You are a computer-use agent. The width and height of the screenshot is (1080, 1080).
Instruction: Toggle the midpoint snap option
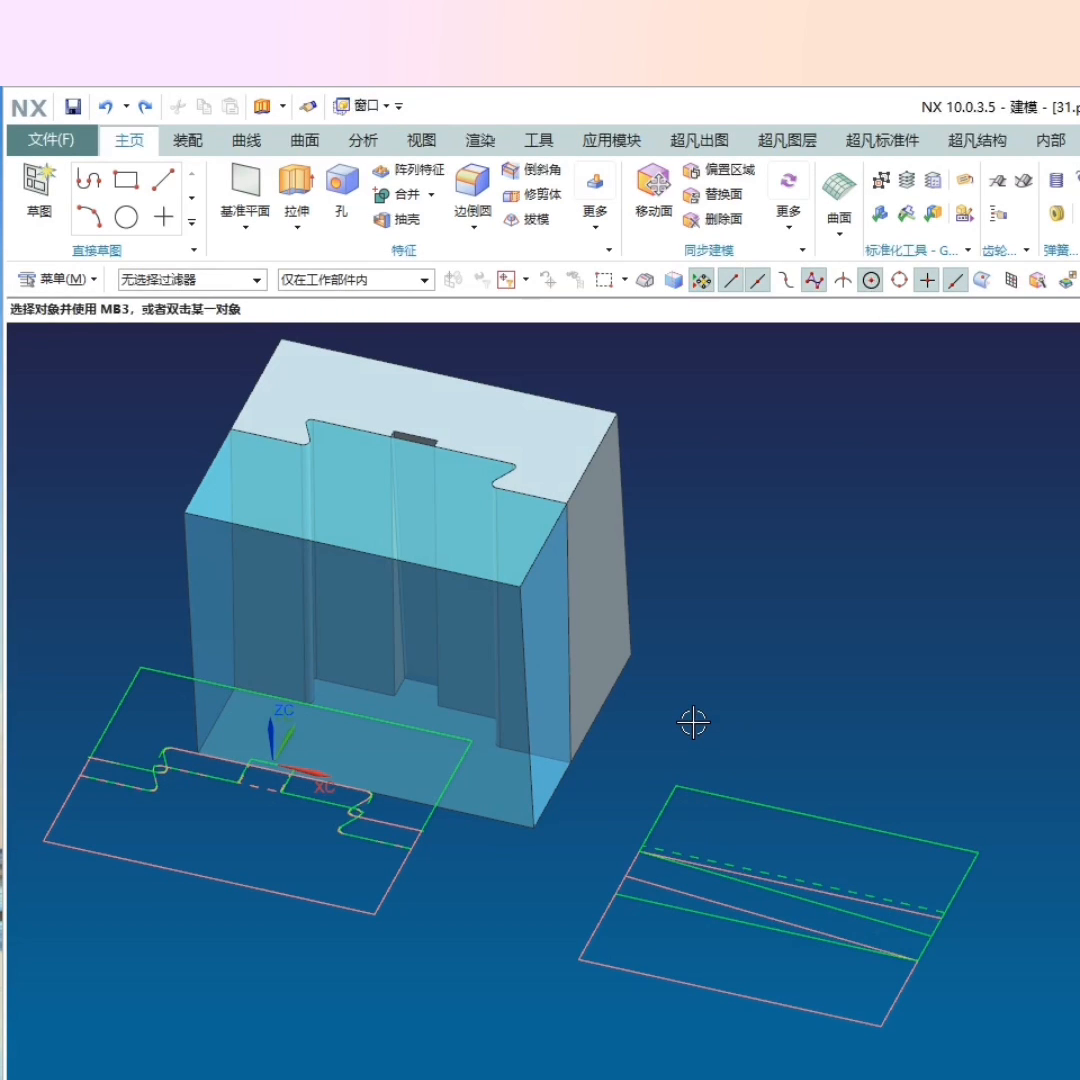point(759,280)
